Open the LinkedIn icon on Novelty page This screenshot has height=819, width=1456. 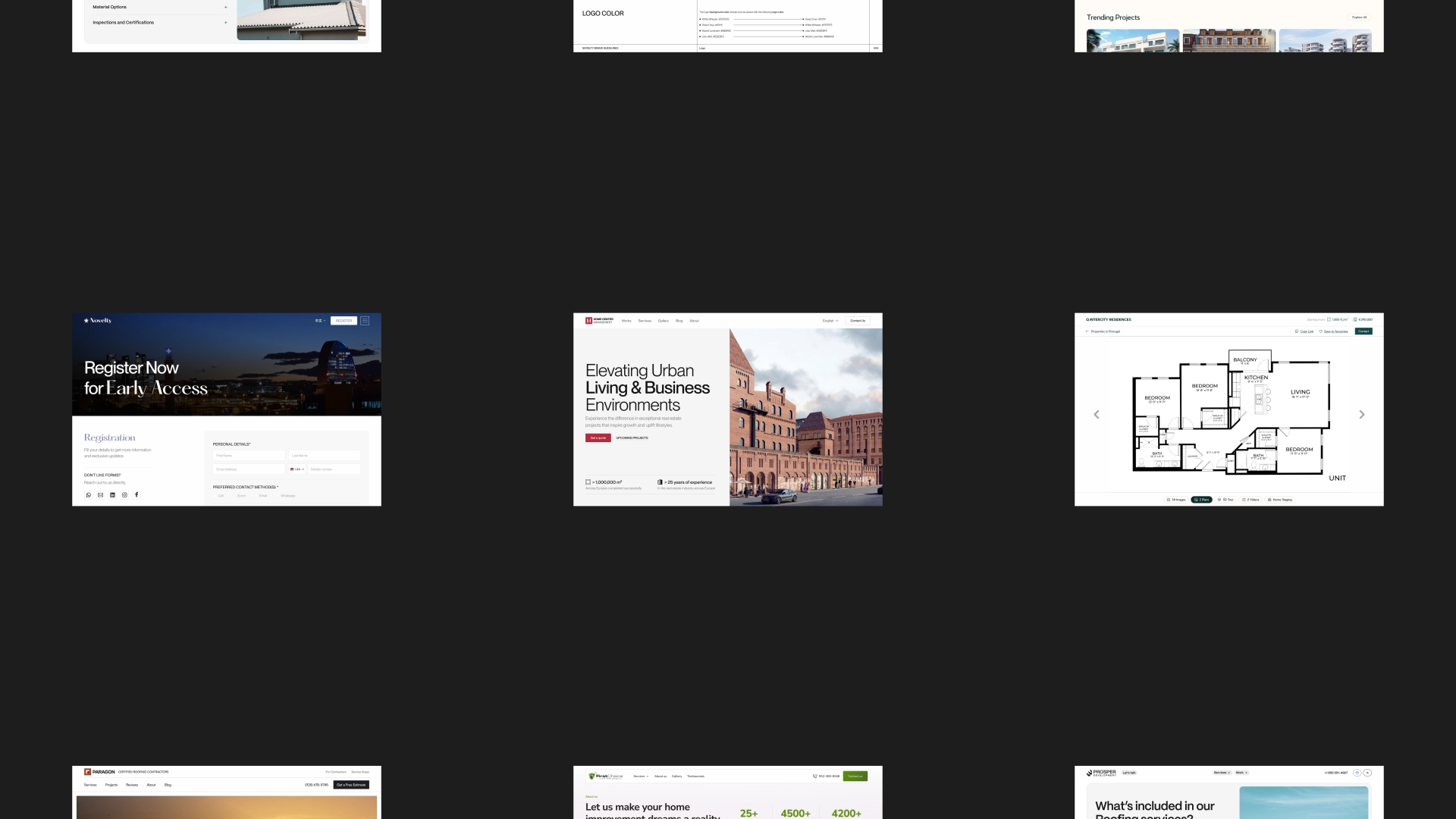coord(113,495)
